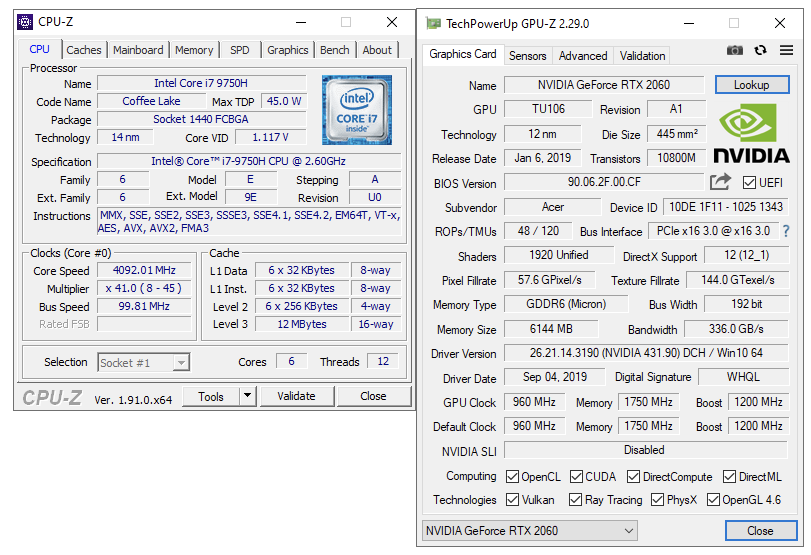Click the GPU name field NVIDIA GeForce RTX 2060

[604, 85]
